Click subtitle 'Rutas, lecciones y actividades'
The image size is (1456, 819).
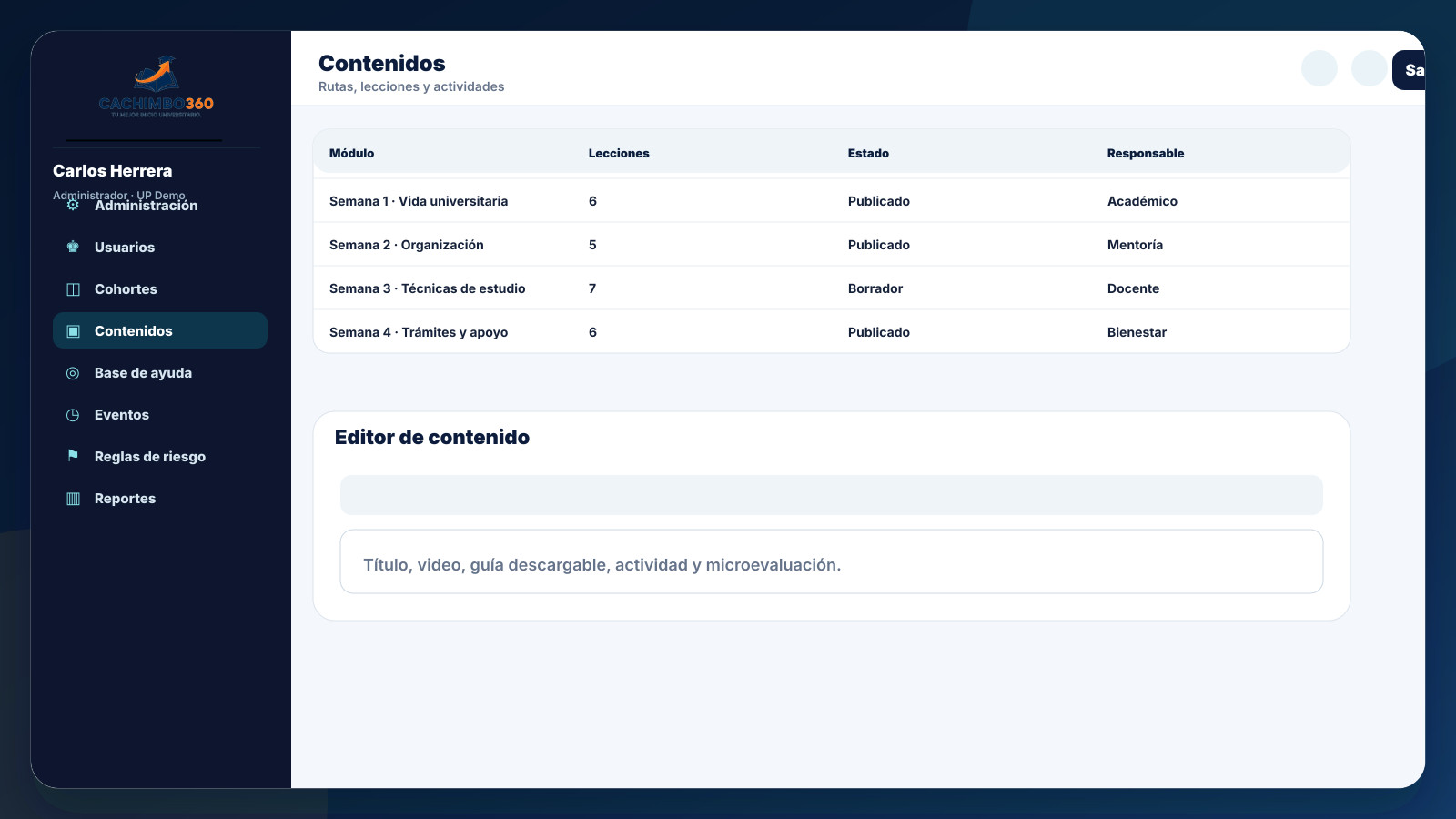[411, 86]
